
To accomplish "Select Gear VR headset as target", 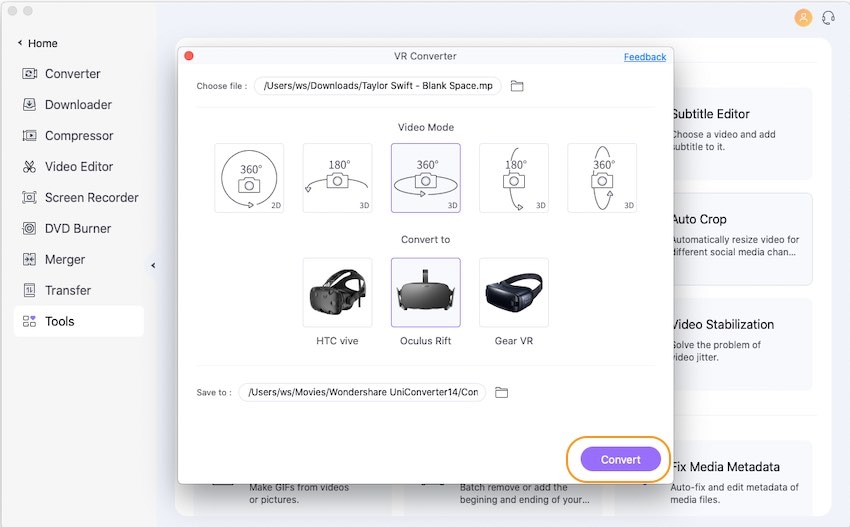I will point(514,292).
